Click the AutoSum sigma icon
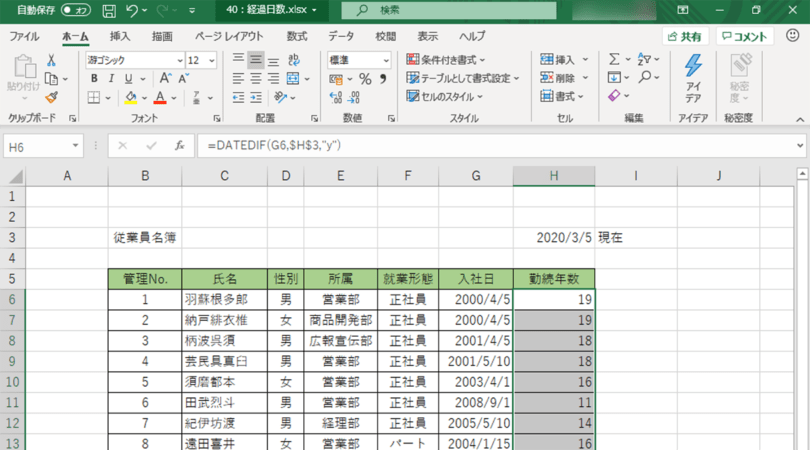The height and width of the screenshot is (450, 810). click(x=614, y=60)
